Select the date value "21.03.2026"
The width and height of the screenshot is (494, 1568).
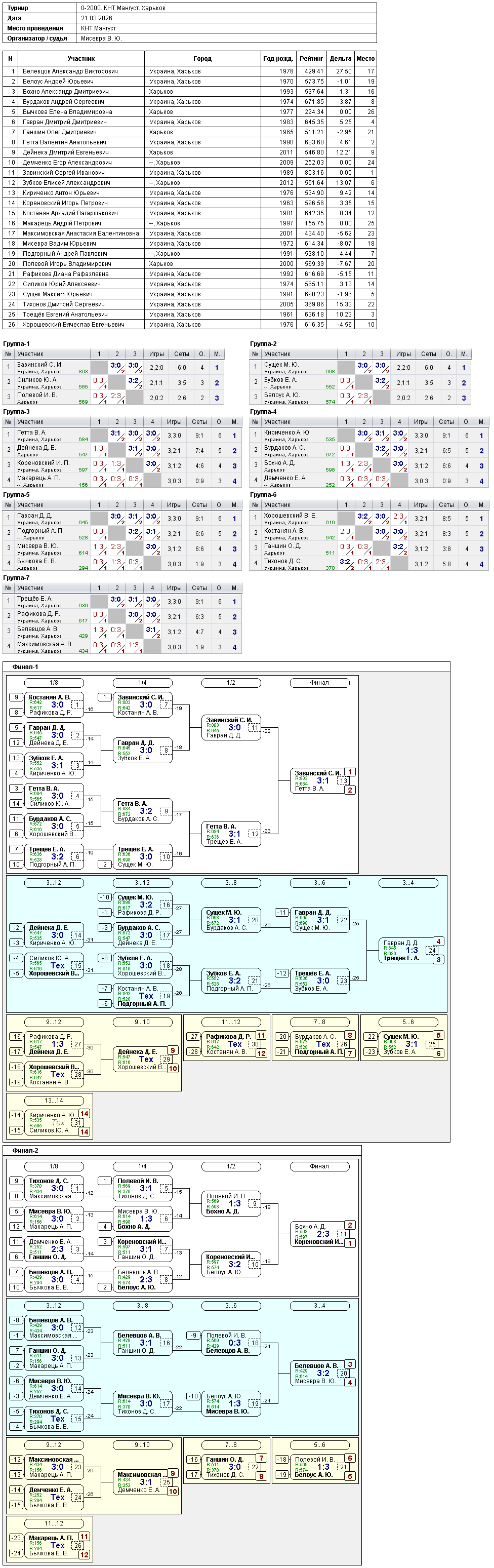click(97, 18)
